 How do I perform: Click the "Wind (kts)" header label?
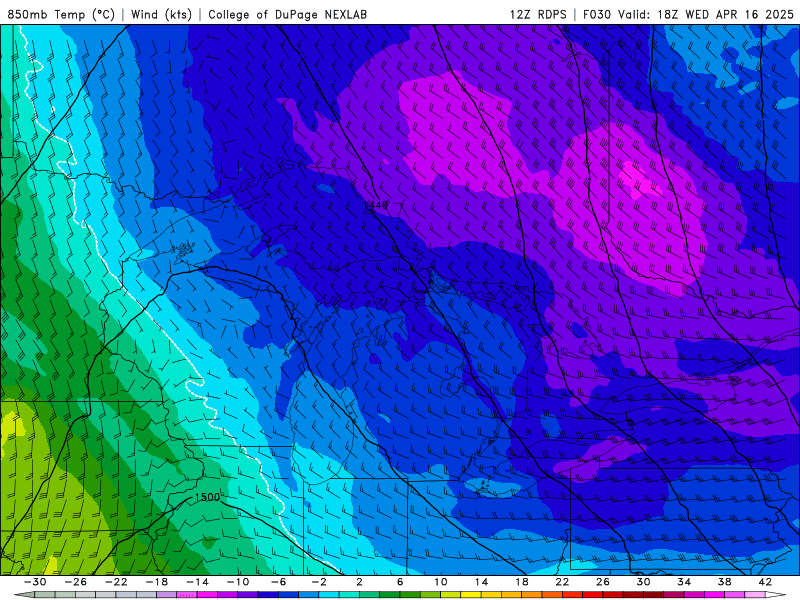coord(161,14)
